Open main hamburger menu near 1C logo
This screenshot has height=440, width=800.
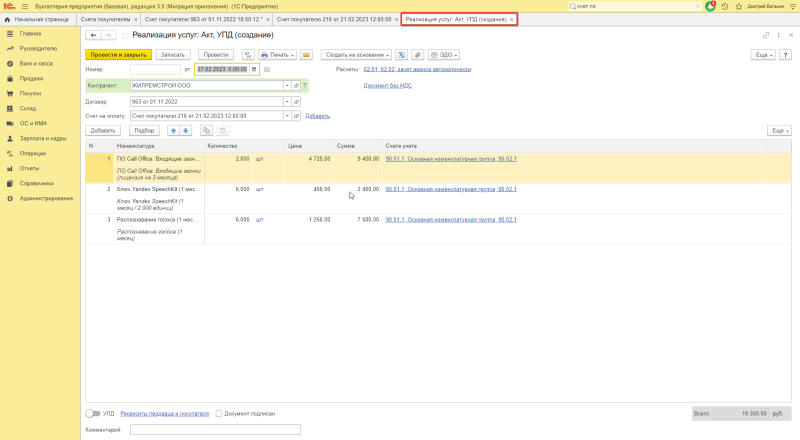(x=24, y=6)
